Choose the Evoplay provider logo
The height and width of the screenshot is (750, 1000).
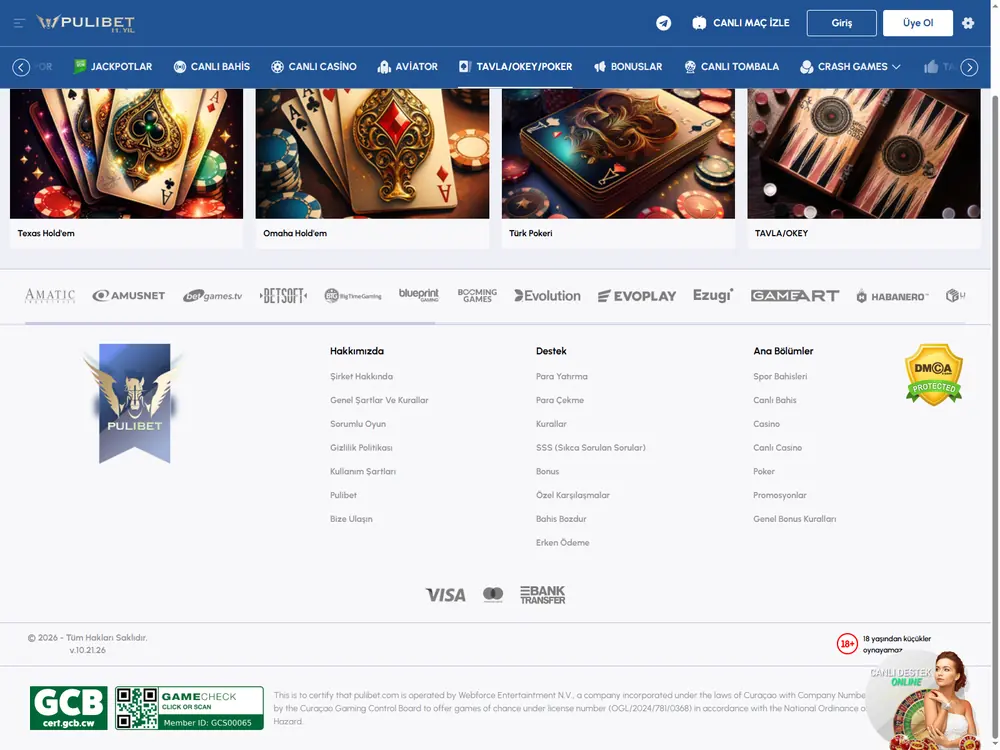click(636, 296)
